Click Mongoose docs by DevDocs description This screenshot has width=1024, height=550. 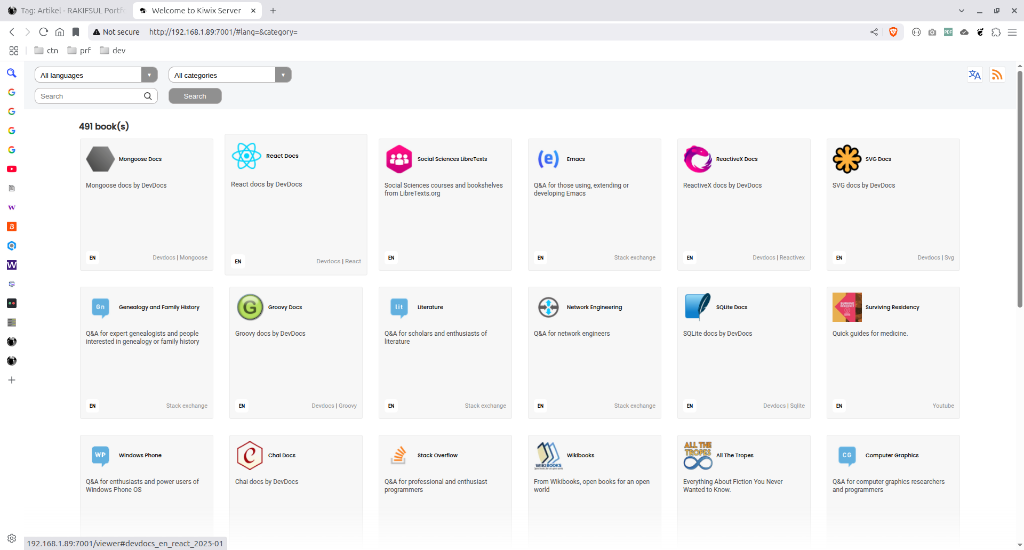coord(126,186)
